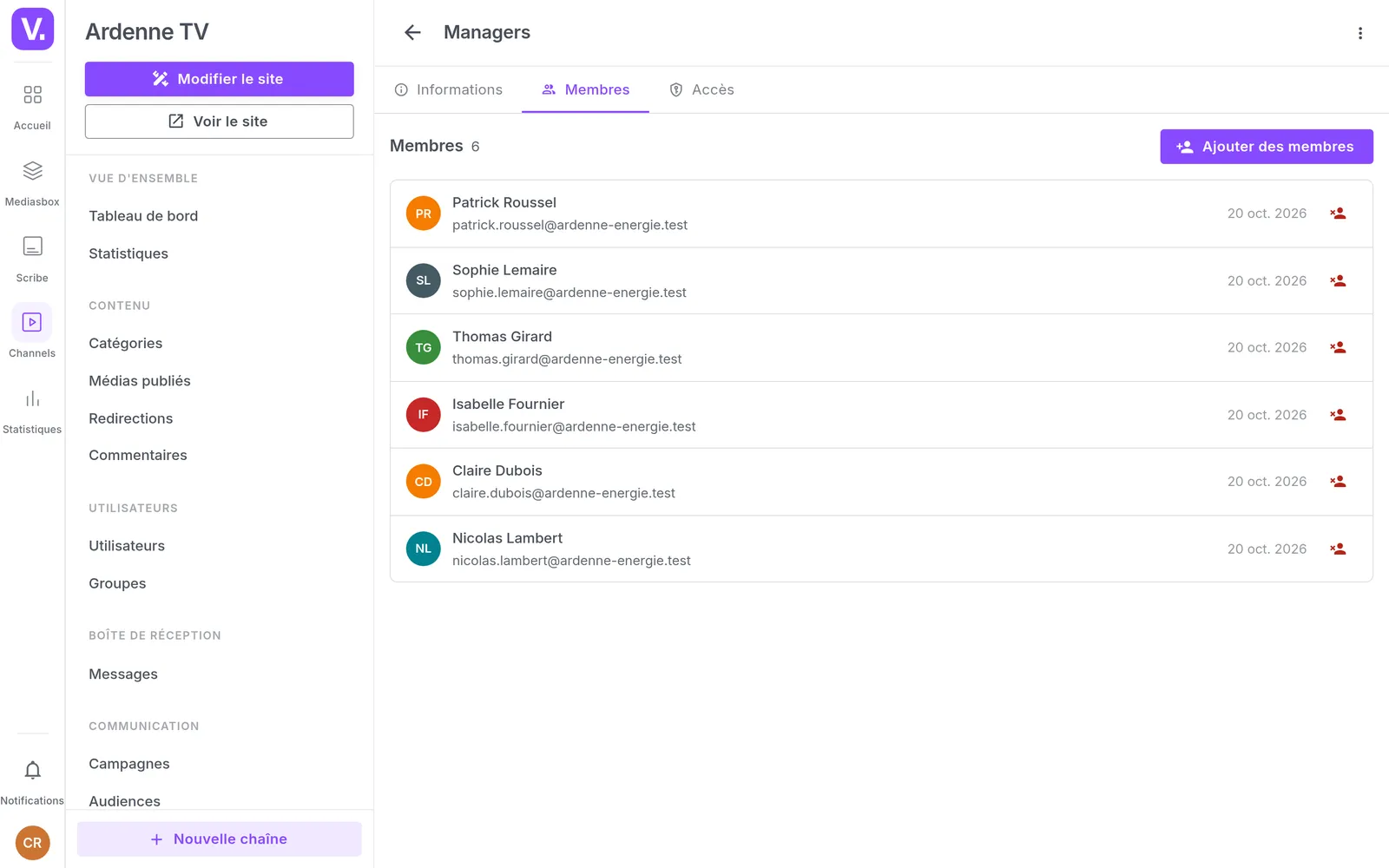Open Statistiques under Vue d'ensemble
Viewport: 1389px width, 868px height.
click(x=128, y=253)
